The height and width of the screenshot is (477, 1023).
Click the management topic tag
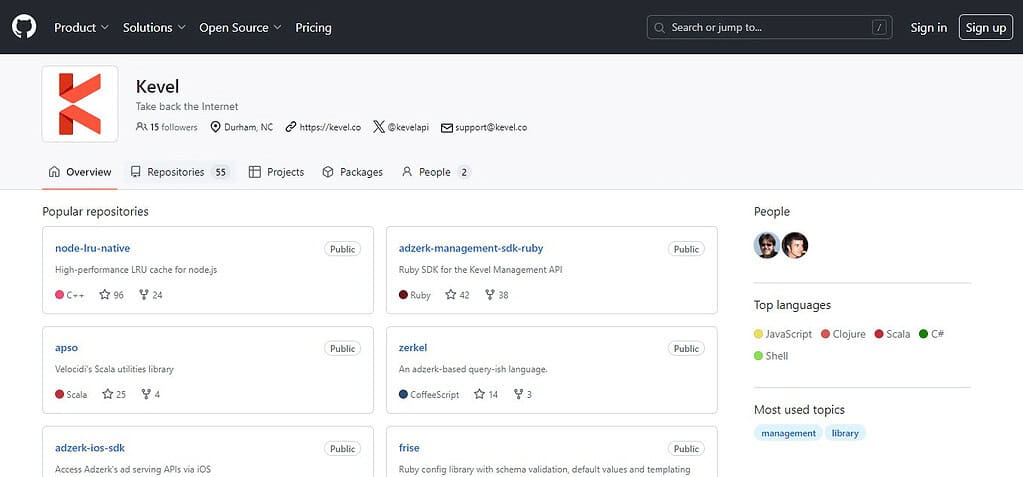point(788,433)
